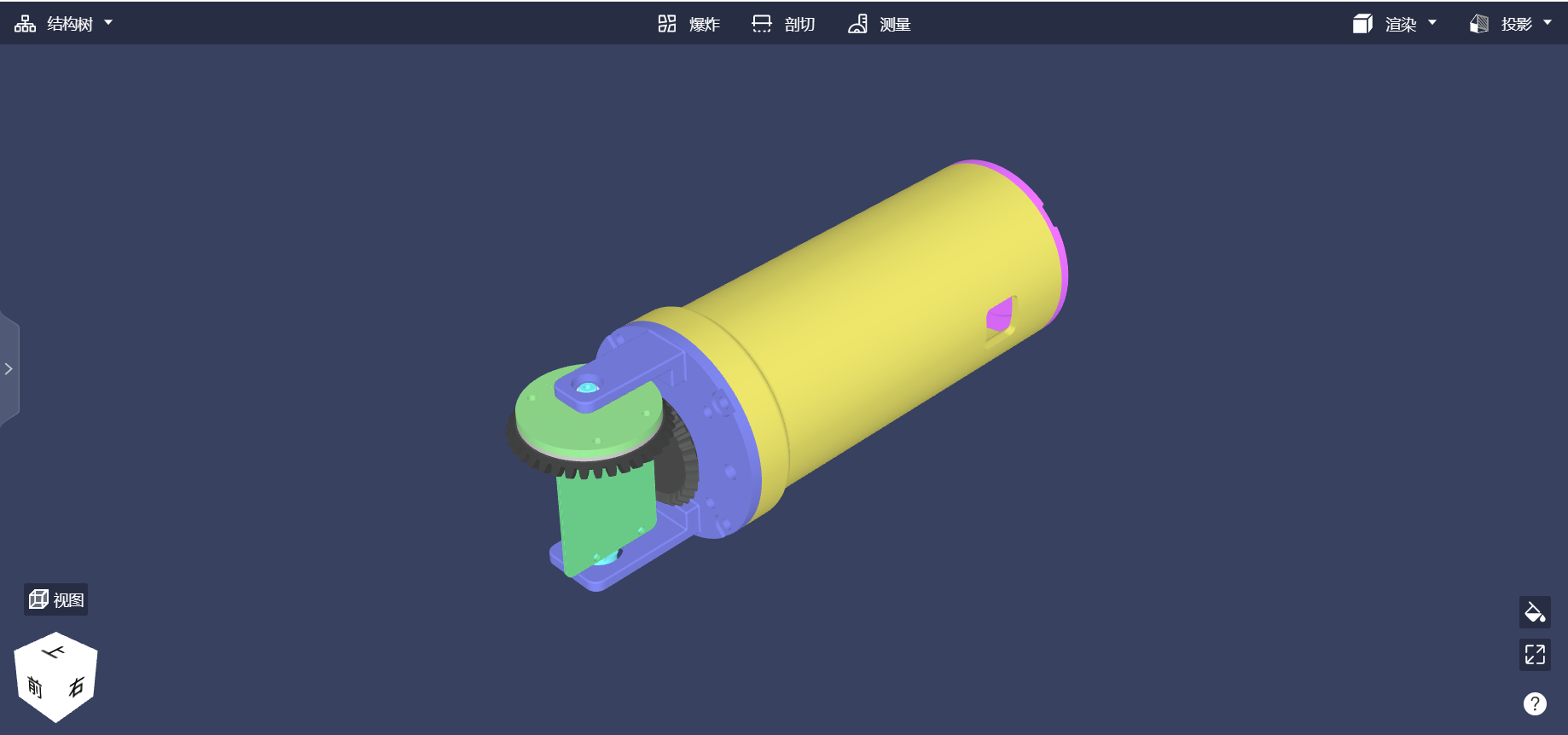Click the 投影 projection cube icon

(x=1479, y=24)
